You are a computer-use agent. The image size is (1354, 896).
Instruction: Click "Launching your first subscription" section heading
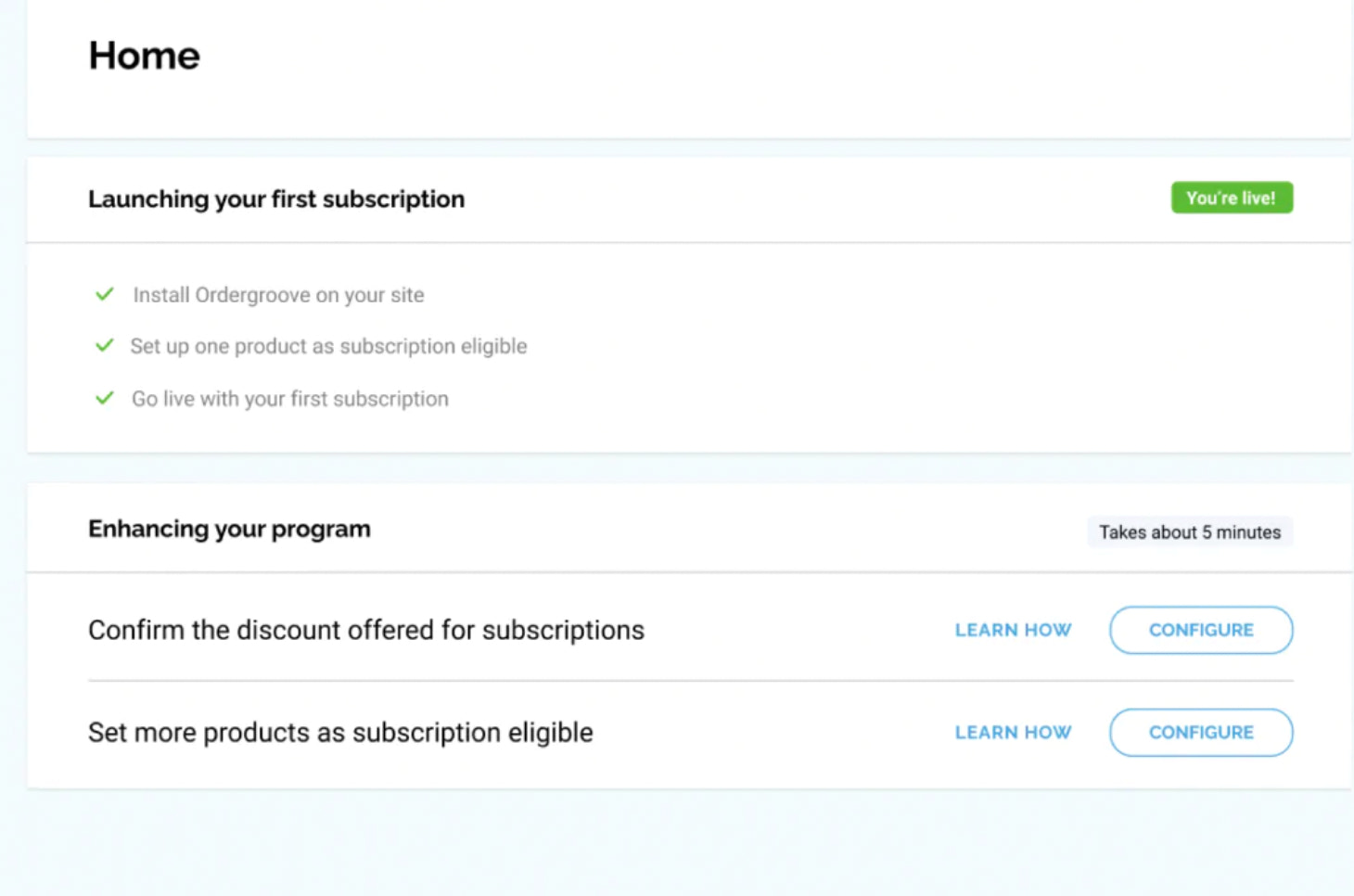coord(276,199)
